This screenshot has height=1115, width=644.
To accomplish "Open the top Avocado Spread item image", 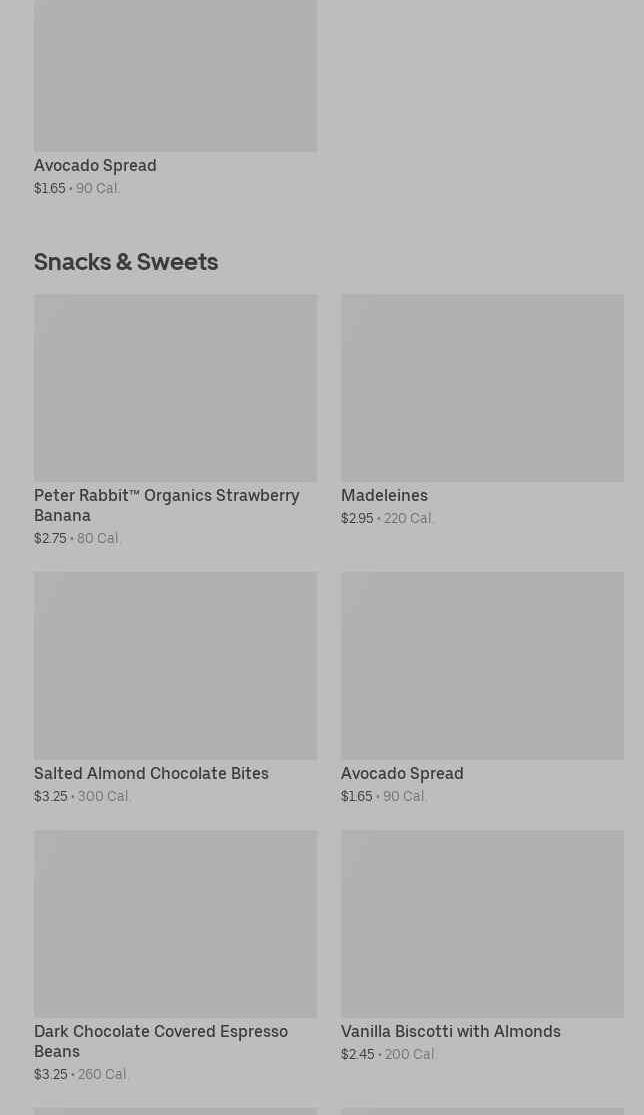I will (x=176, y=75).
